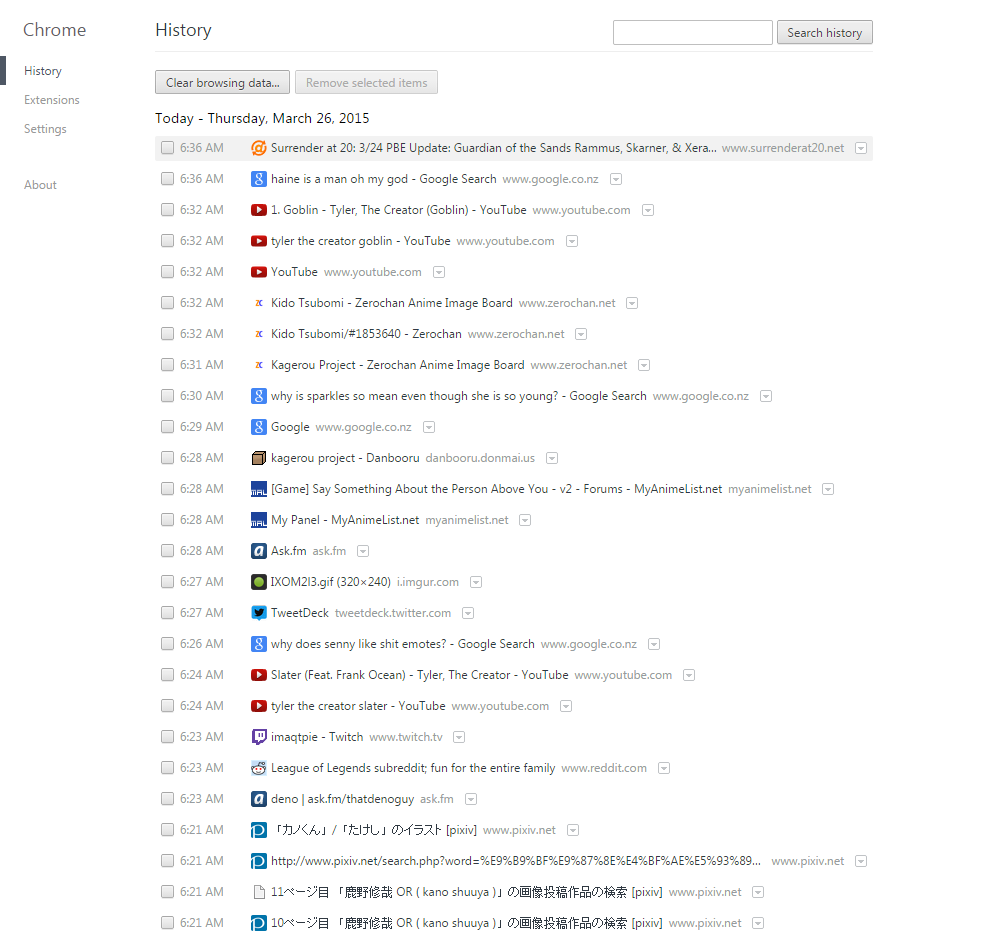Click YouTube icon for '1. Goblin' entry
The width and height of the screenshot is (989, 938).
259,210
